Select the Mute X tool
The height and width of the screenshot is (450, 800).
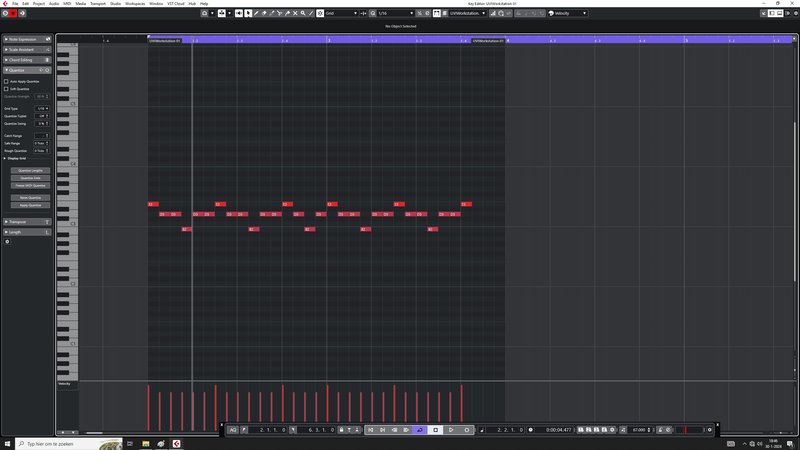click(295, 13)
